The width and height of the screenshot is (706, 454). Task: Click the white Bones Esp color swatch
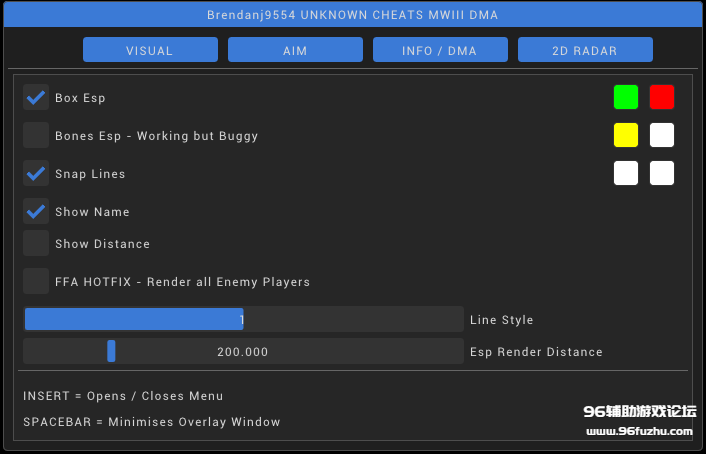coord(662,135)
